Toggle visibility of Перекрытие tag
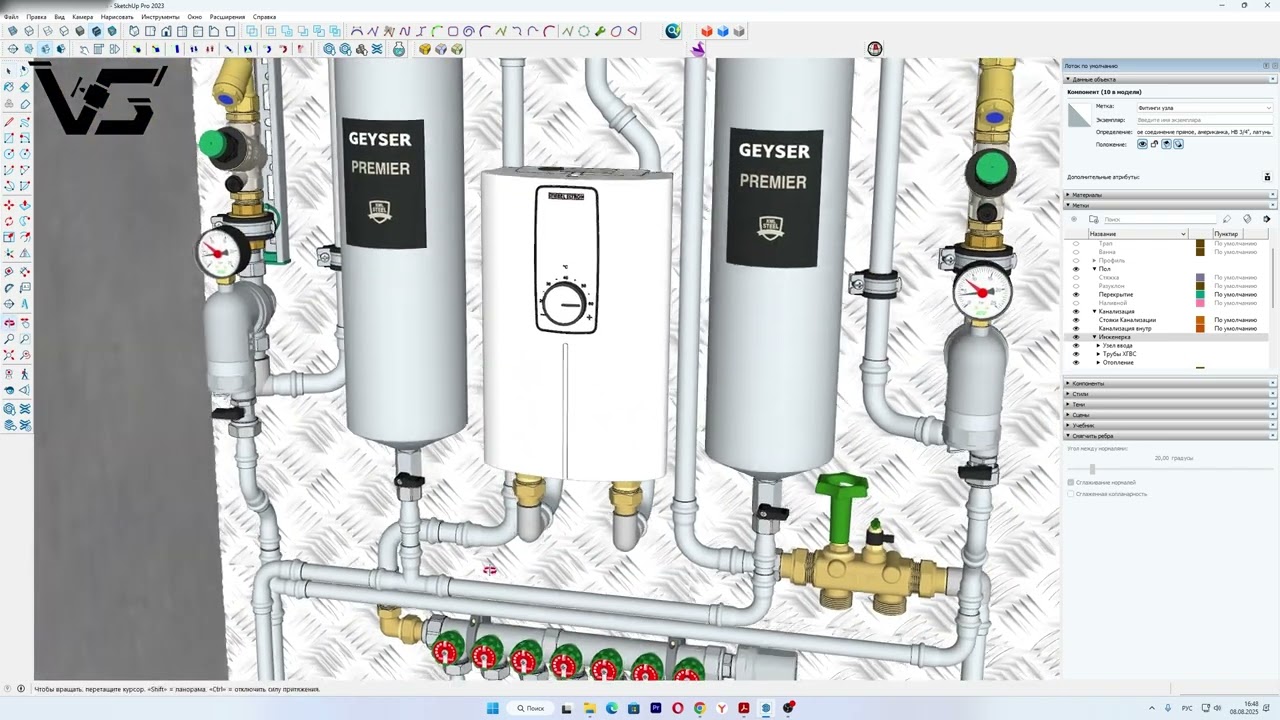The height and width of the screenshot is (720, 1280). (x=1076, y=294)
